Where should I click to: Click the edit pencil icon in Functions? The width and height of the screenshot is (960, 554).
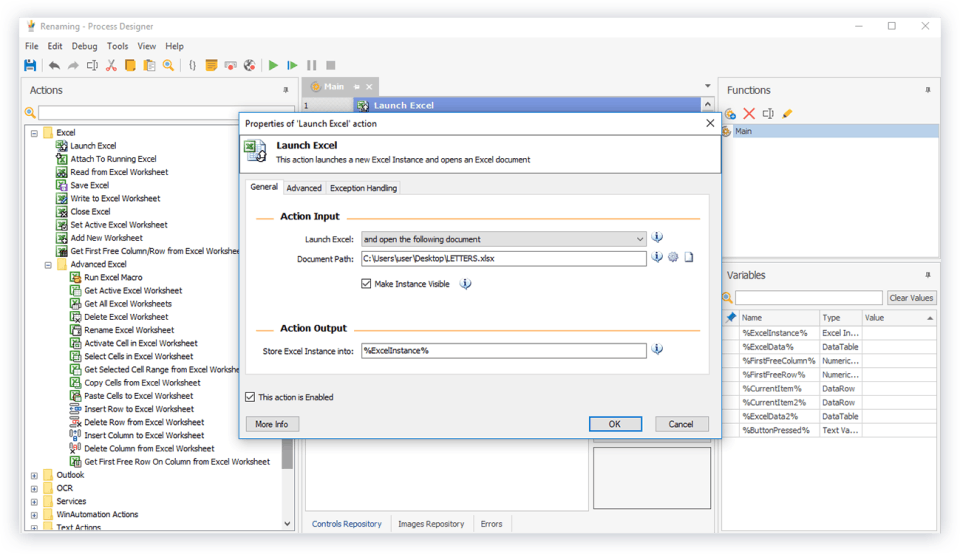tap(787, 113)
